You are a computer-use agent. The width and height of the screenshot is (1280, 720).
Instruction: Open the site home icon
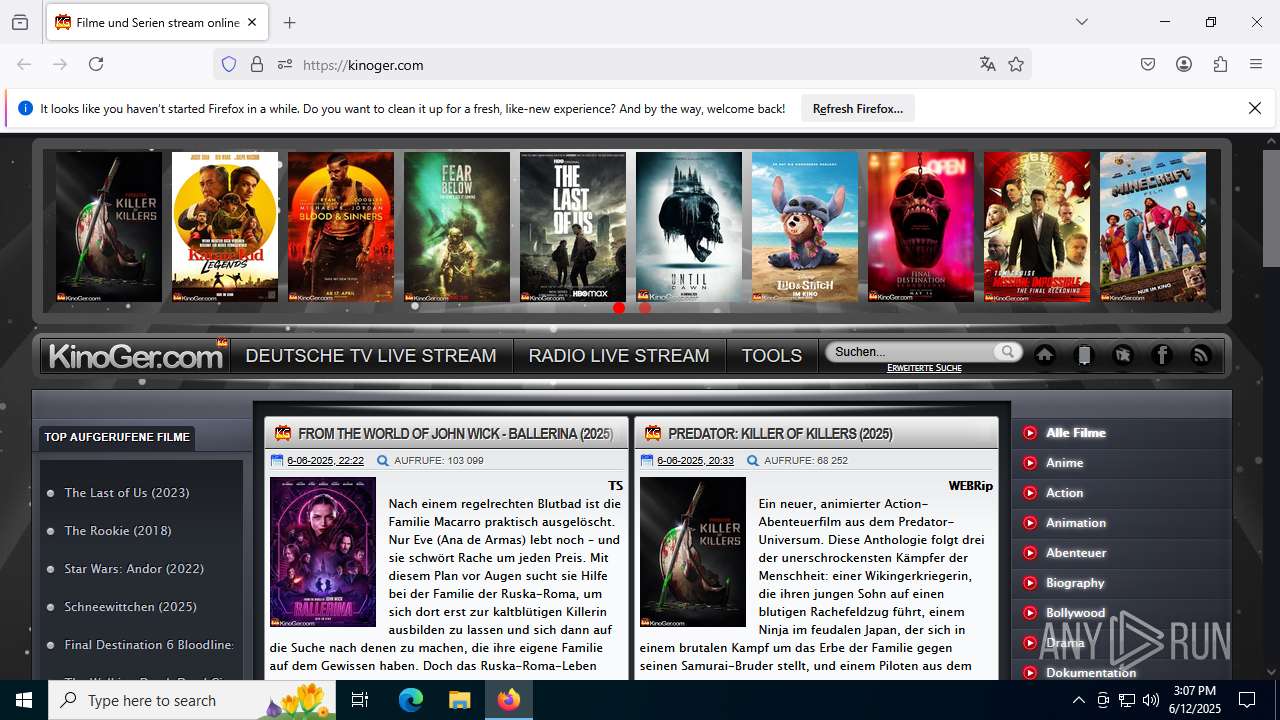click(x=1045, y=355)
